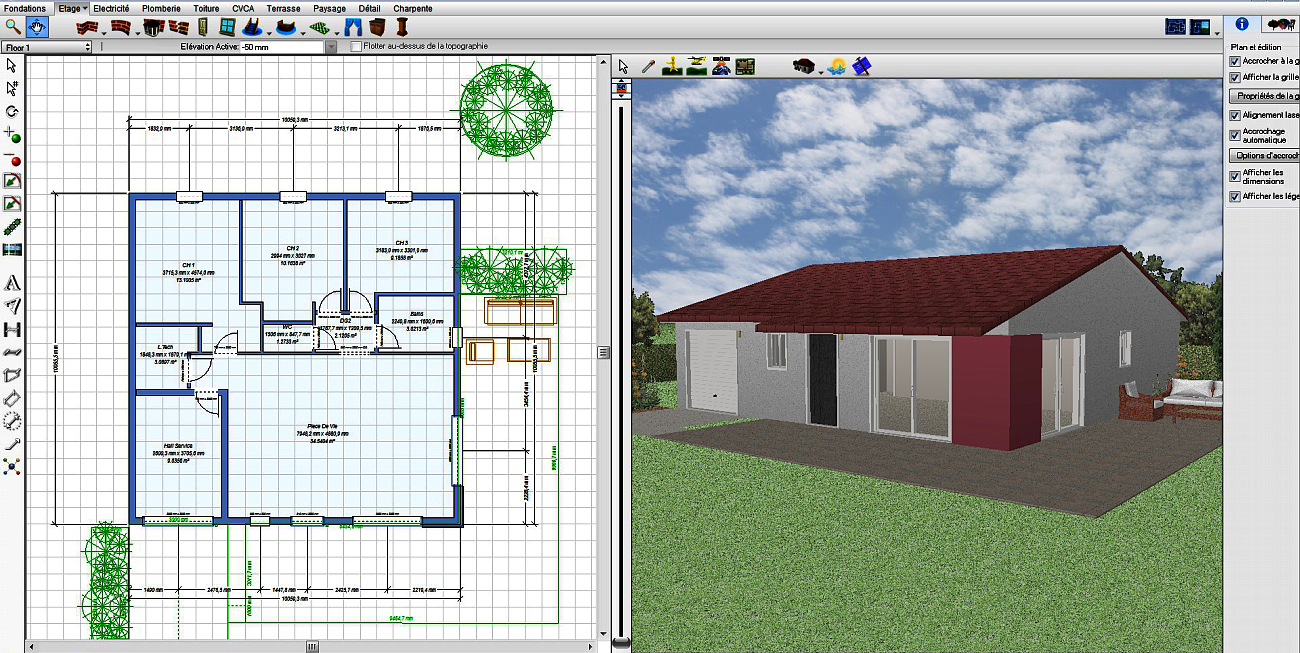
Task: Open the Electricité menu
Action: (111, 8)
